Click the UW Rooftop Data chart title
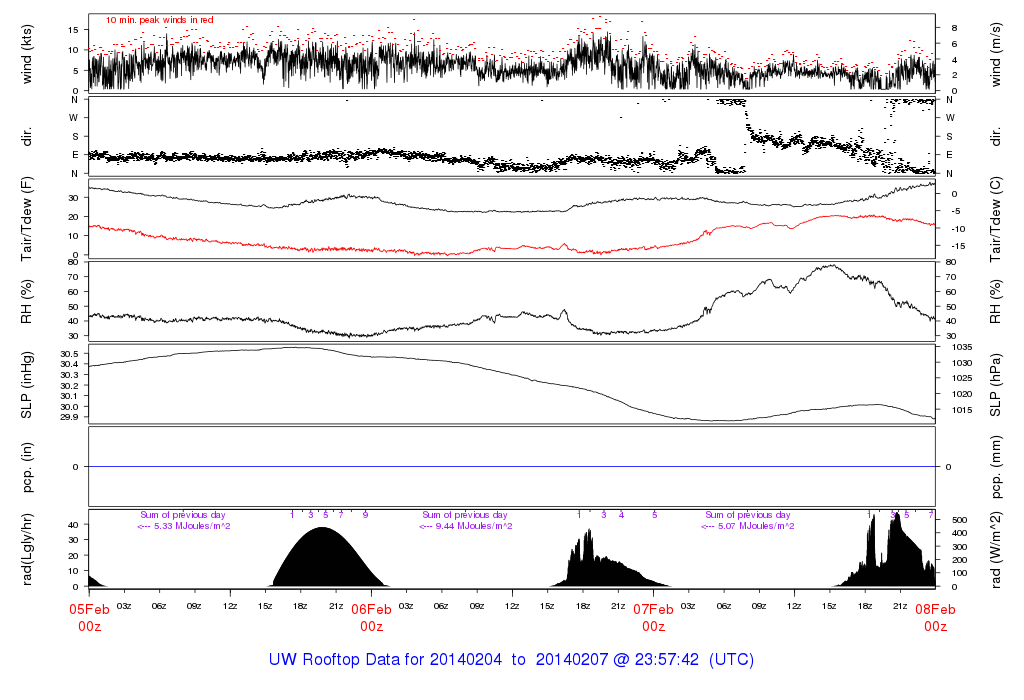The image size is (1024, 700). pos(511,660)
